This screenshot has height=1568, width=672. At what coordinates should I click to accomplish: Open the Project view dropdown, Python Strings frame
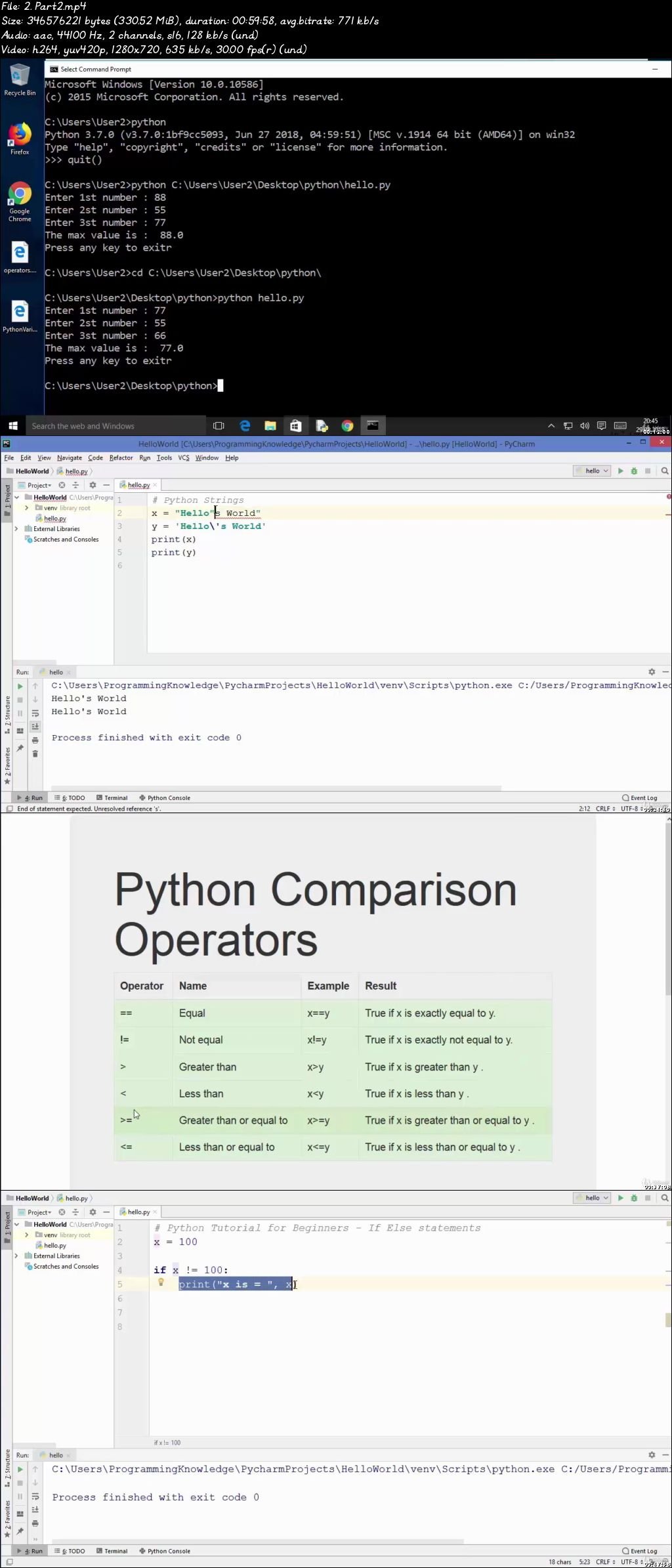click(35, 485)
